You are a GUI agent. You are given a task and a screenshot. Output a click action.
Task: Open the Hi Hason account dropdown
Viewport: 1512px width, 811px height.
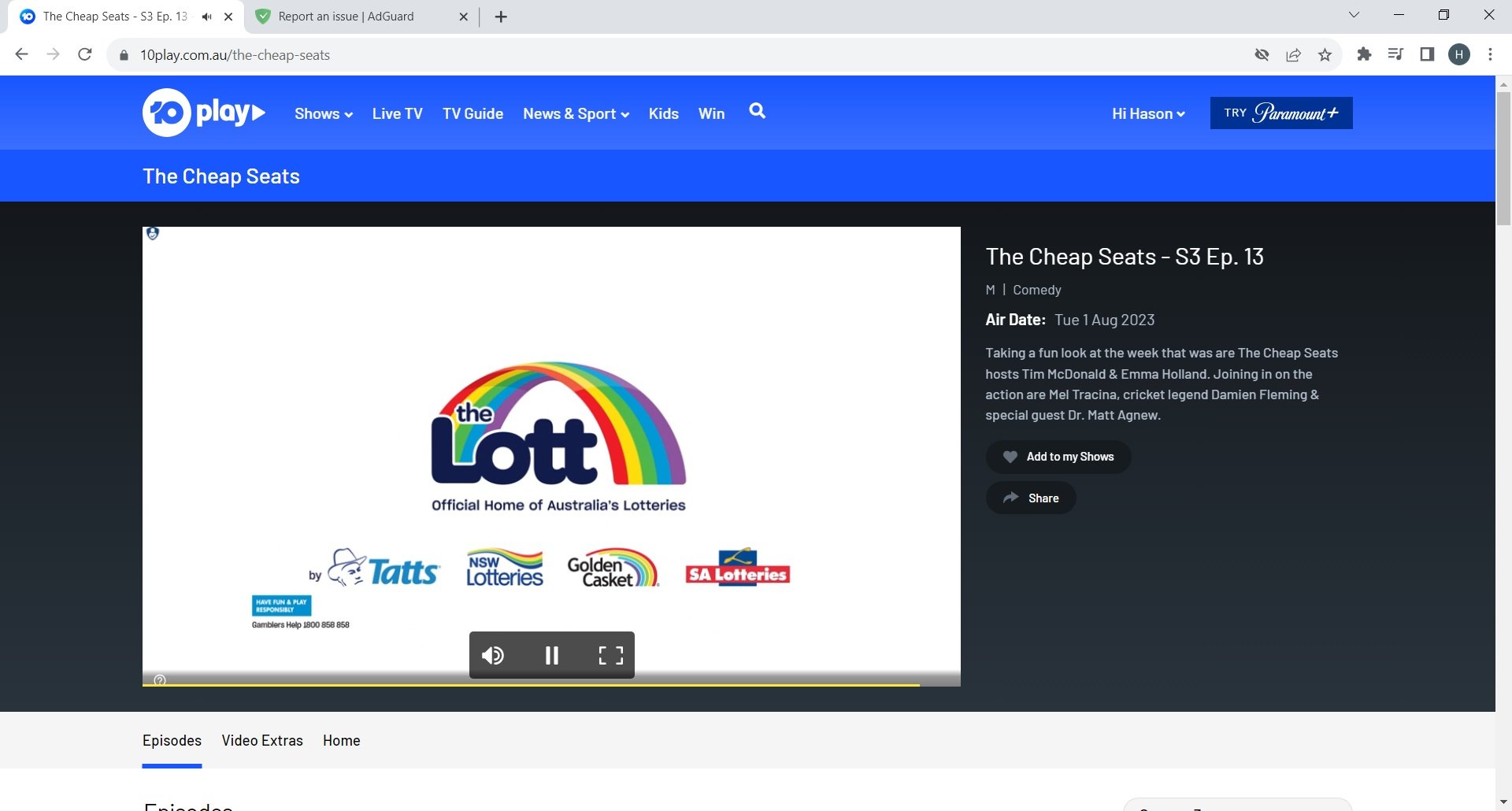(1147, 114)
